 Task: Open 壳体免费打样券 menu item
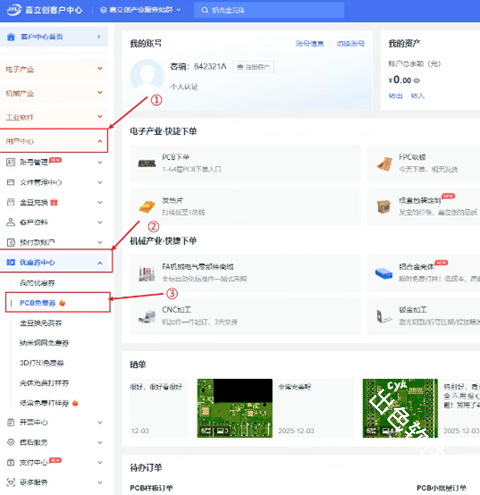click(44, 383)
